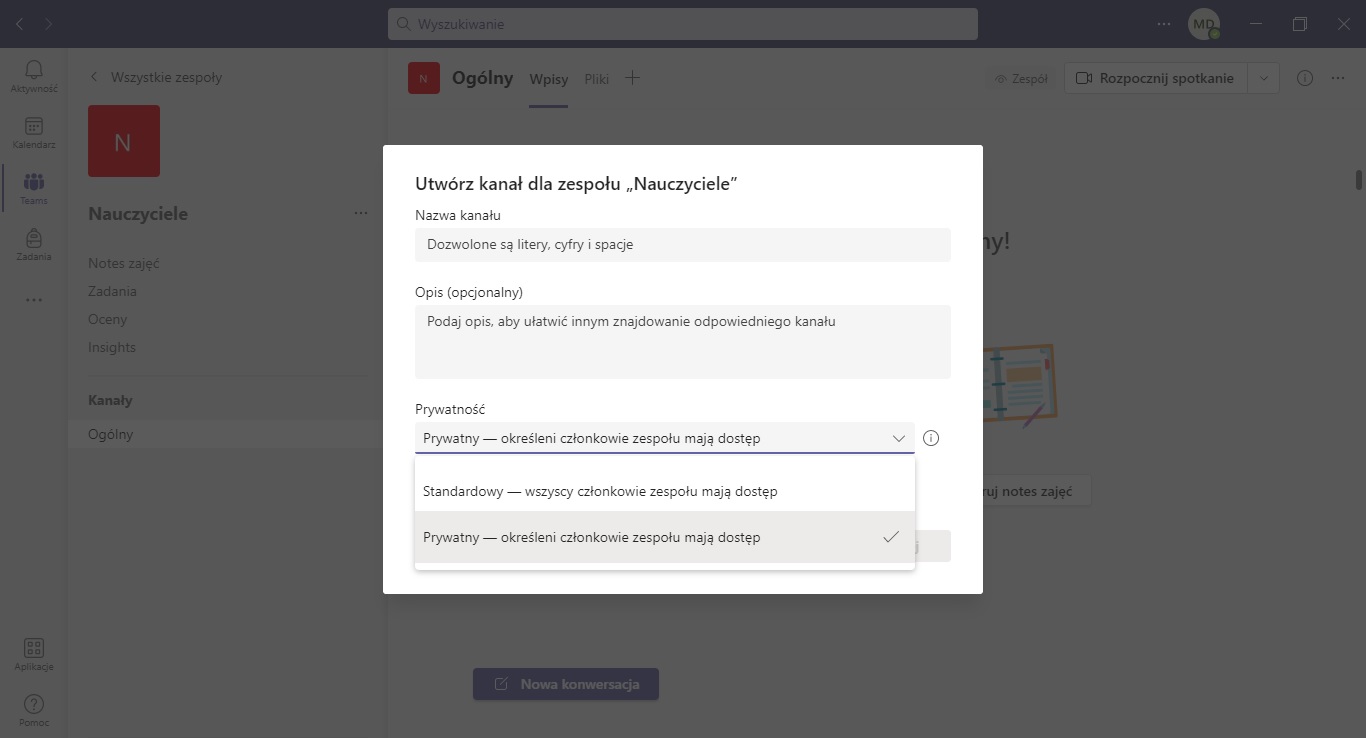
Task: Open more options next to Nauczyciele team
Action: (x=360, y=213)
